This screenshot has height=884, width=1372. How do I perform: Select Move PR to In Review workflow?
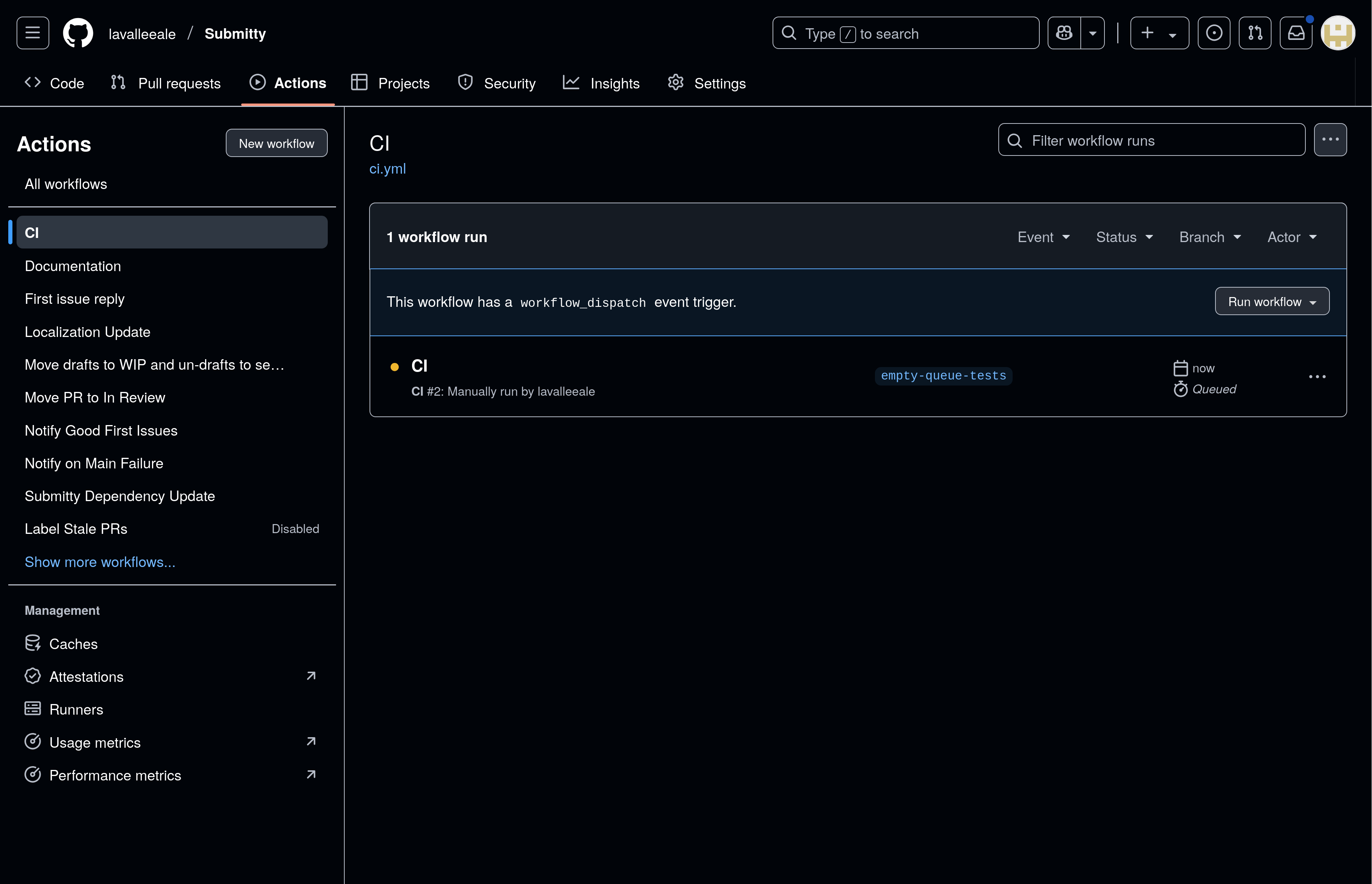coord(172,397)
